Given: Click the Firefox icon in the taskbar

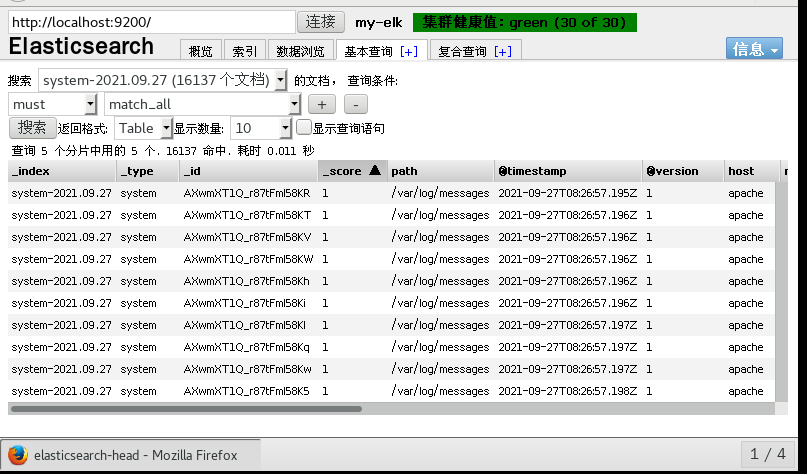Looking at the screenshot, I should (17, 455).
